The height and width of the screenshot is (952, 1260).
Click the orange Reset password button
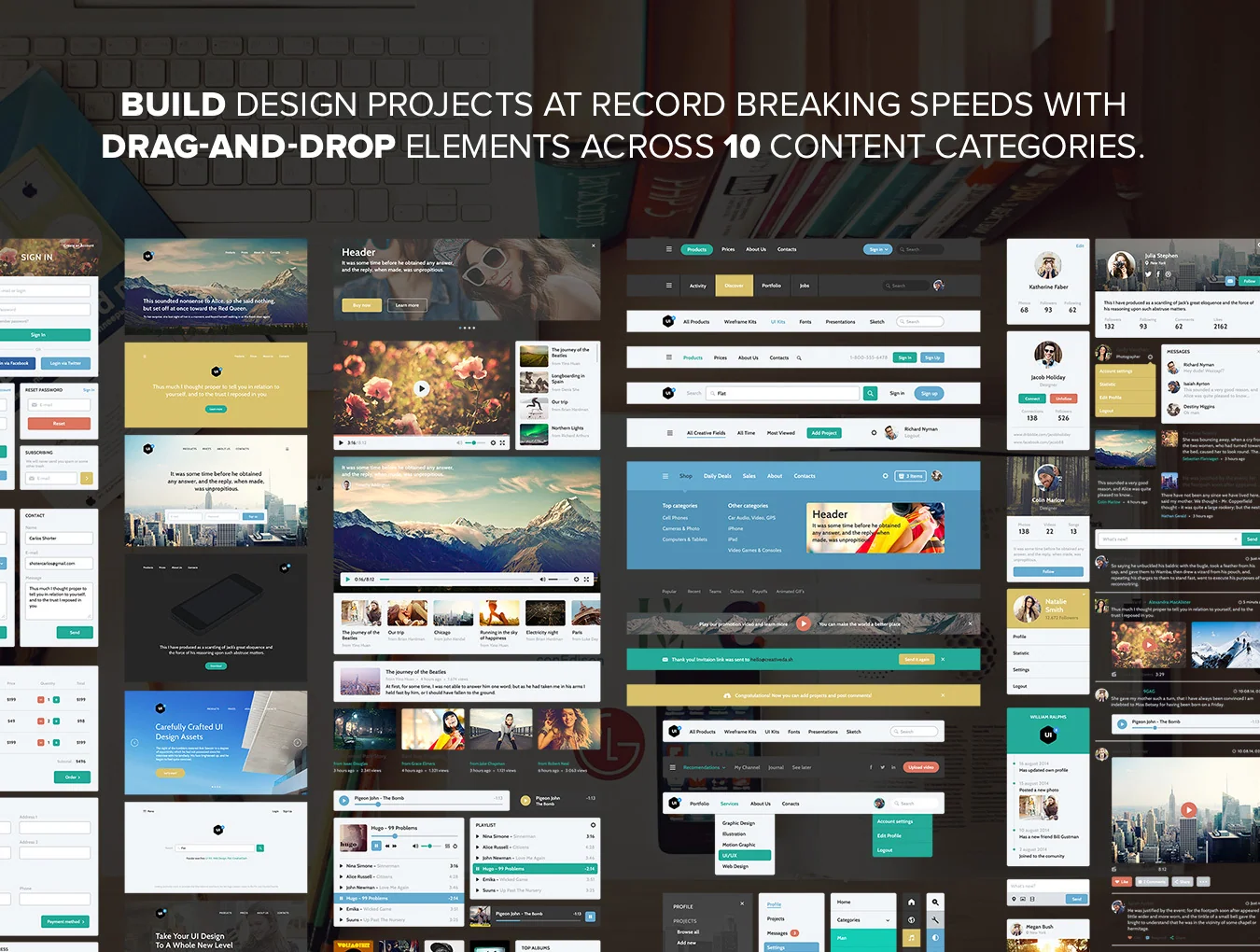[59, 423]
